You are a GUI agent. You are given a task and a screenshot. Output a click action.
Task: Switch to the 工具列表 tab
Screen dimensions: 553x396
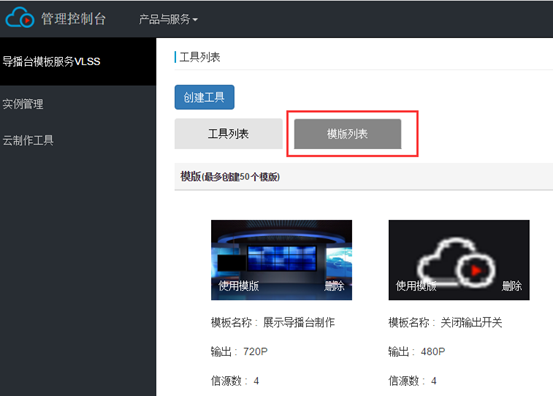click(x=228, y=134)
